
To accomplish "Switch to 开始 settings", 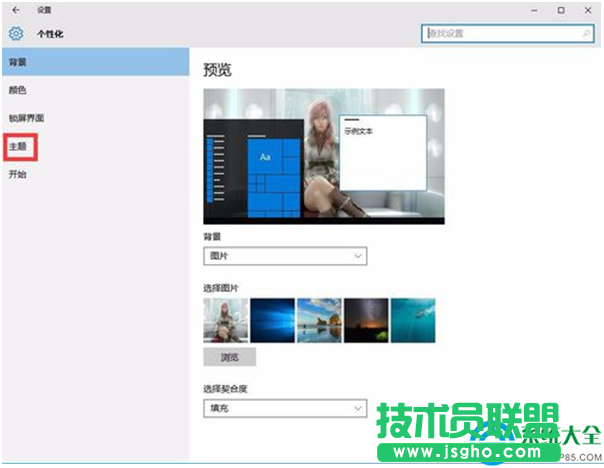I will [19, 174].
